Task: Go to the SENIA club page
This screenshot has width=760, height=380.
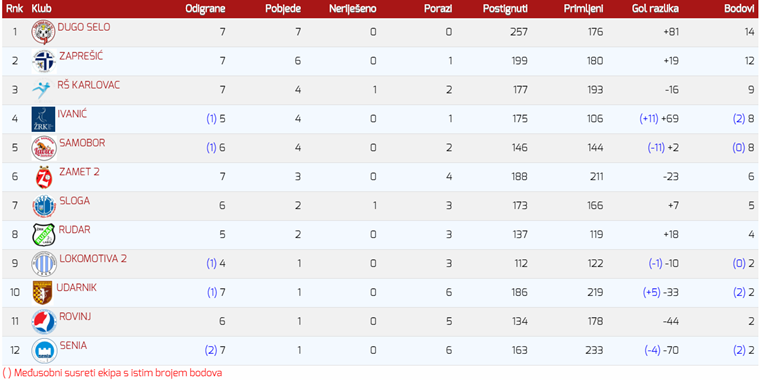Action: point(74,345)
